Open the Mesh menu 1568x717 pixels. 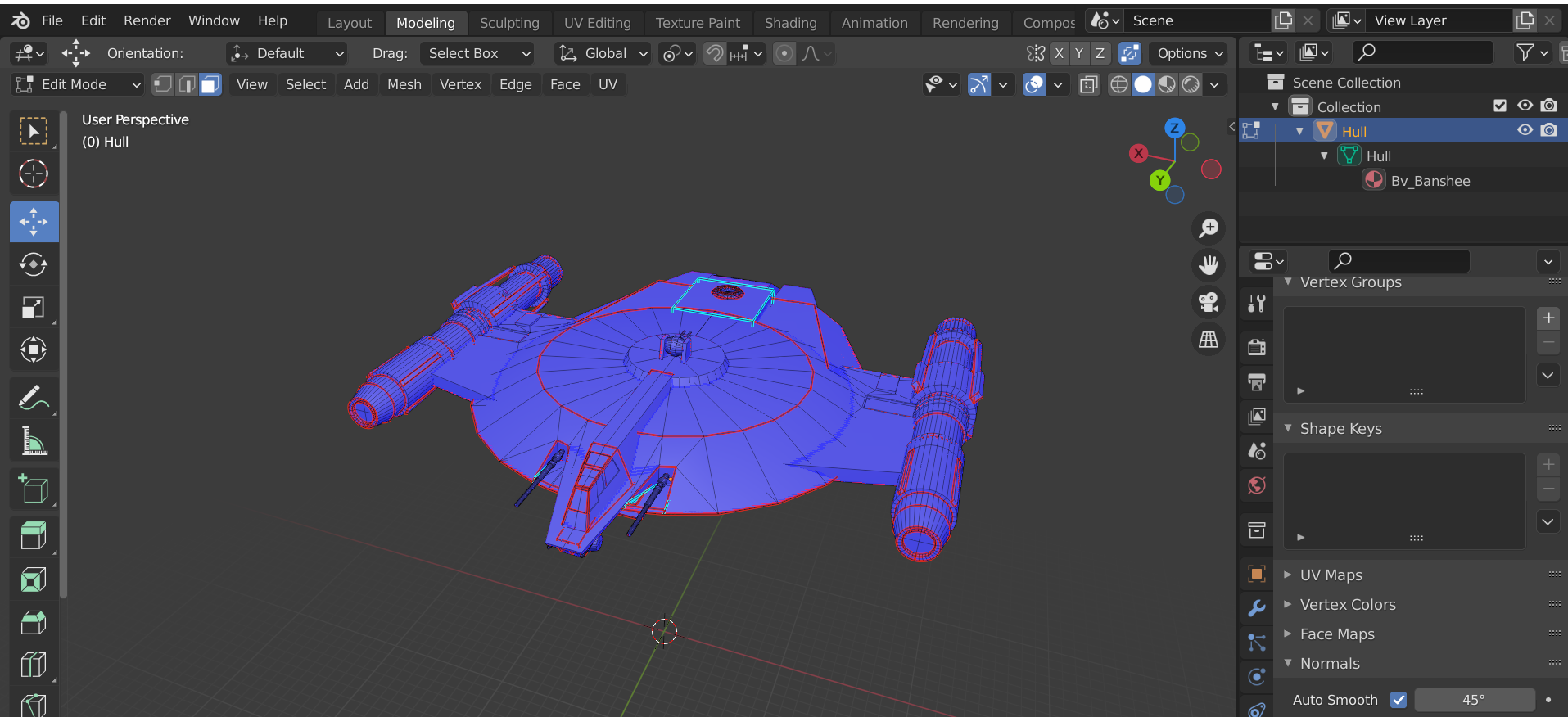(404, 84)
